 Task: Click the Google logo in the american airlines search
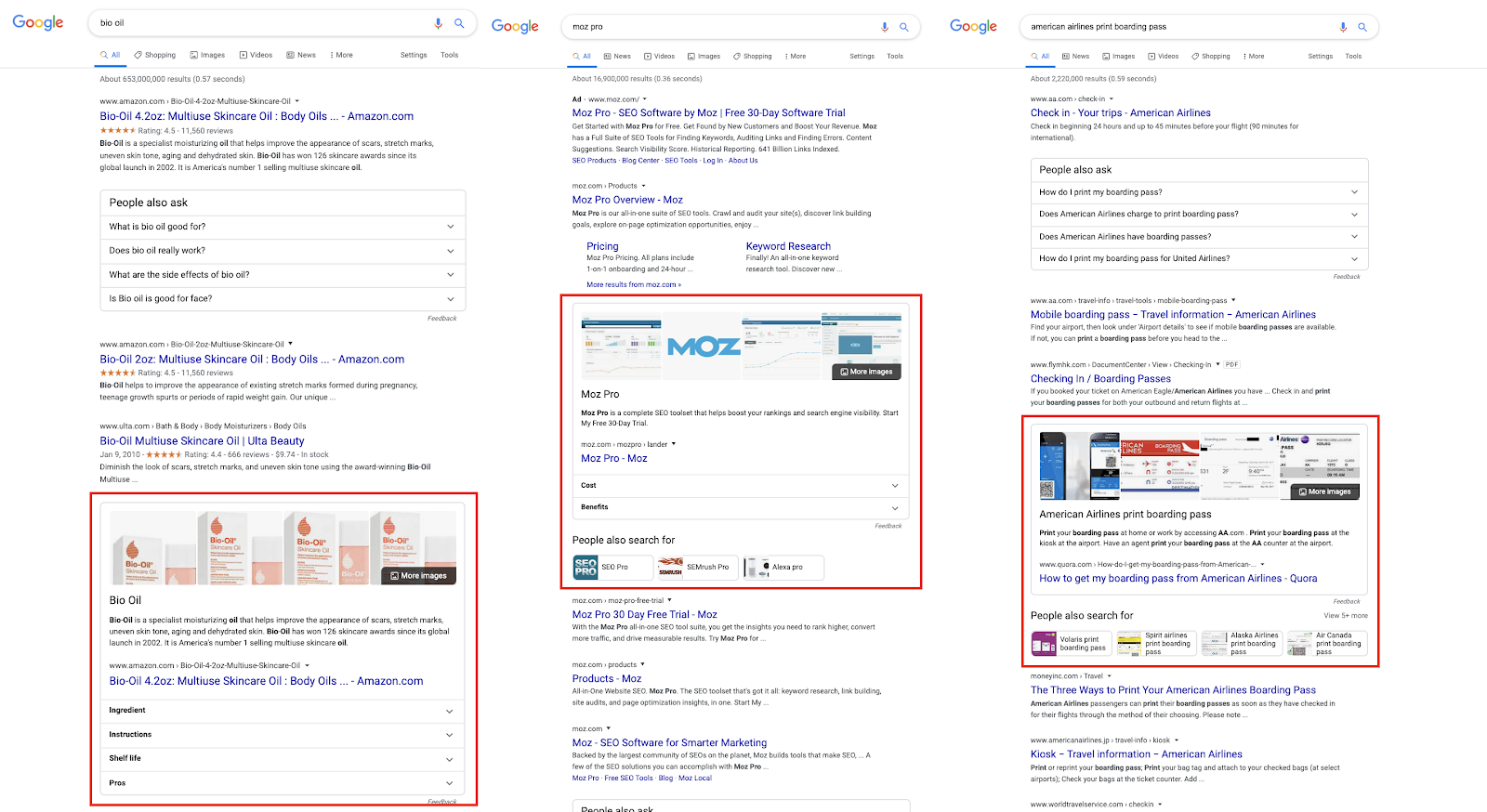[973, 26]
